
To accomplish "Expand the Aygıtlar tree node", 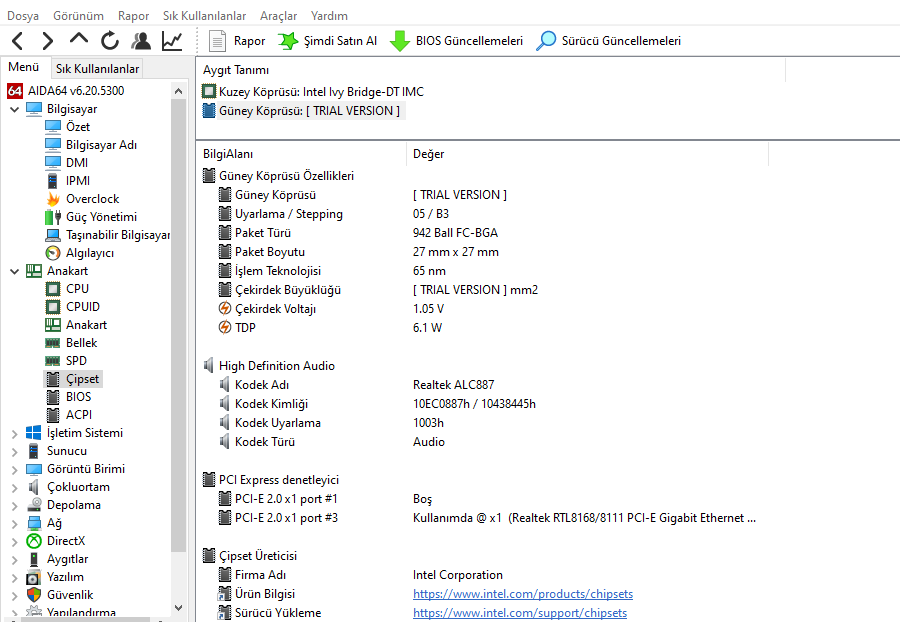I will pos(15,559).
